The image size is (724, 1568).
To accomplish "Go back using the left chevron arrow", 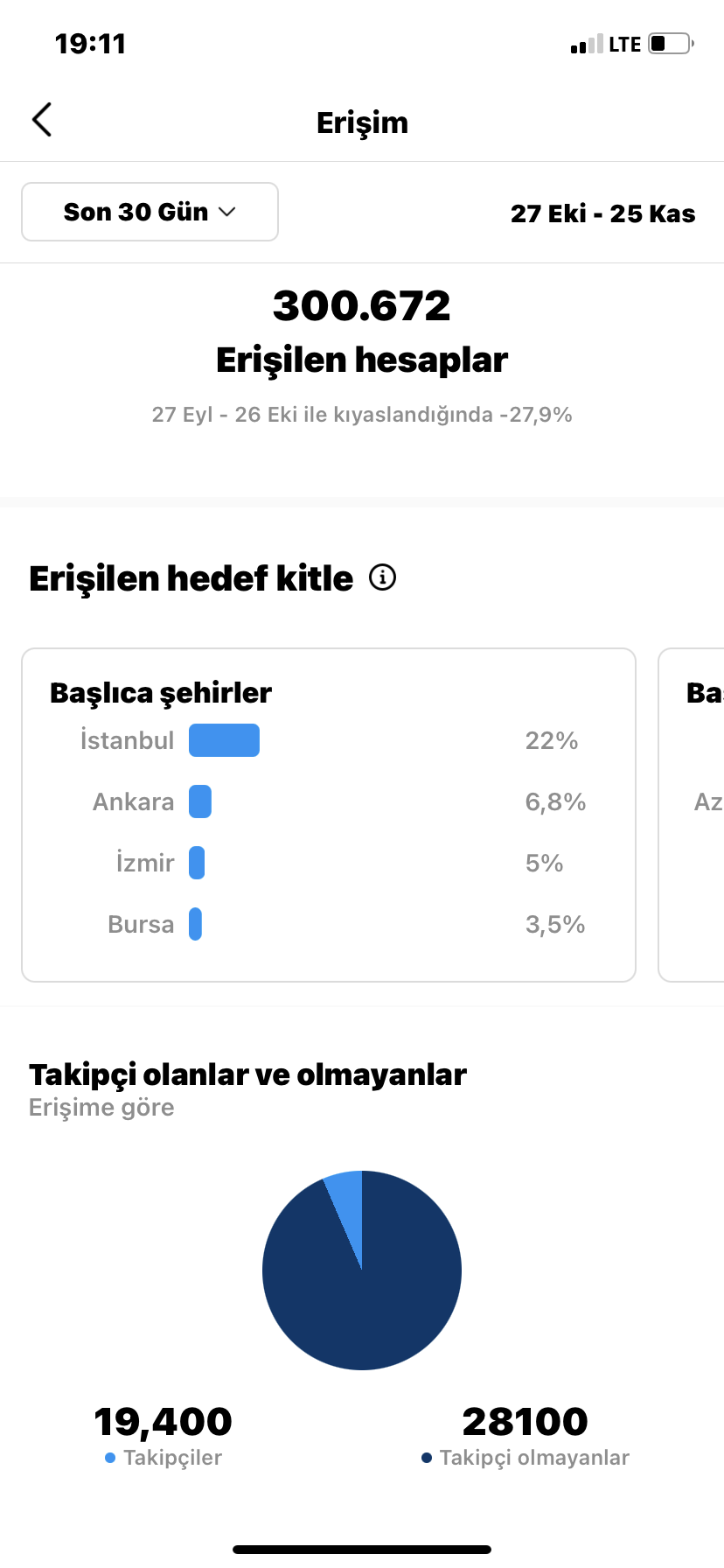I will (42, 120).
